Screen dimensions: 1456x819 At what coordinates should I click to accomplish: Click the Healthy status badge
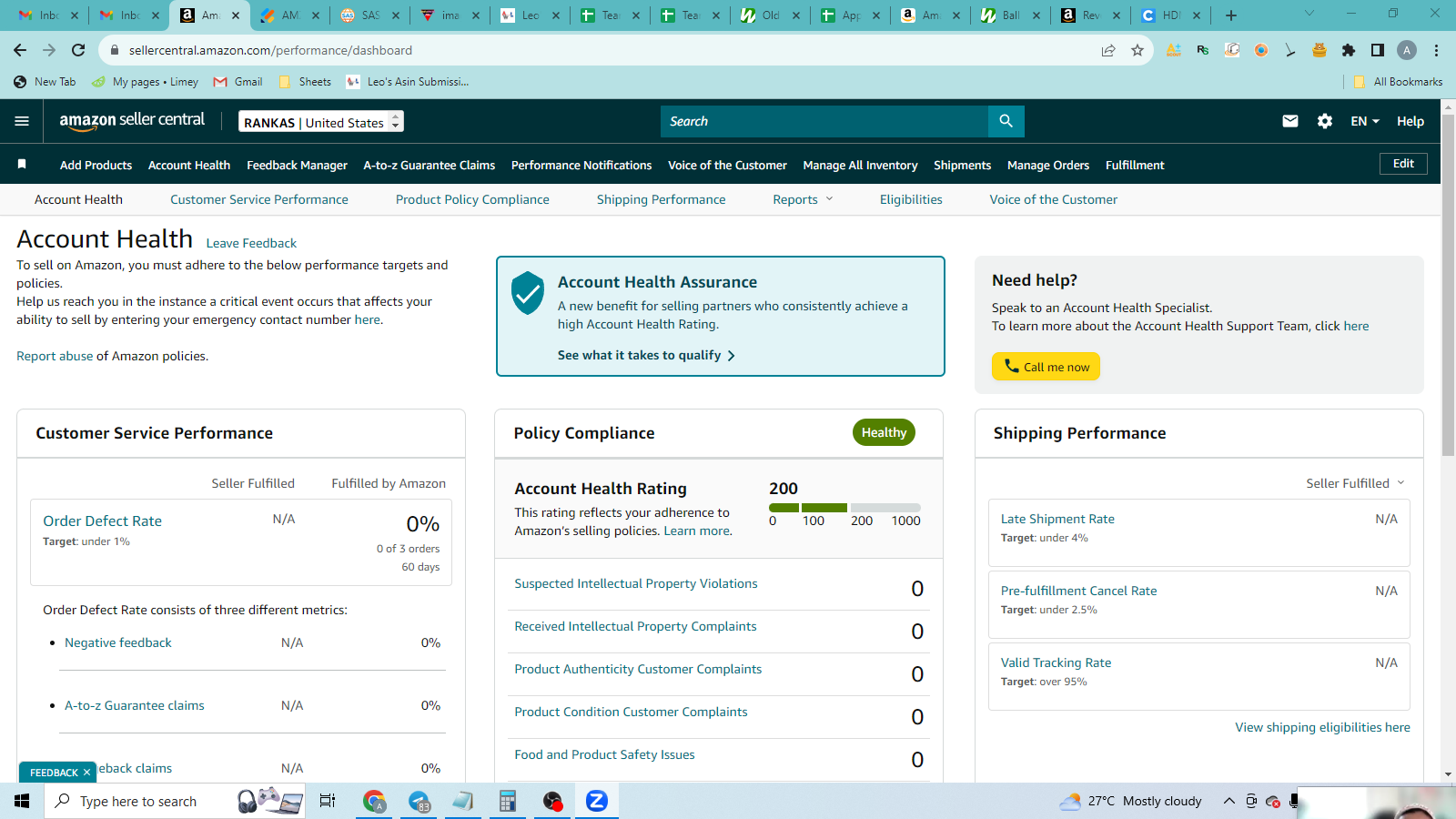click(884, 432)
